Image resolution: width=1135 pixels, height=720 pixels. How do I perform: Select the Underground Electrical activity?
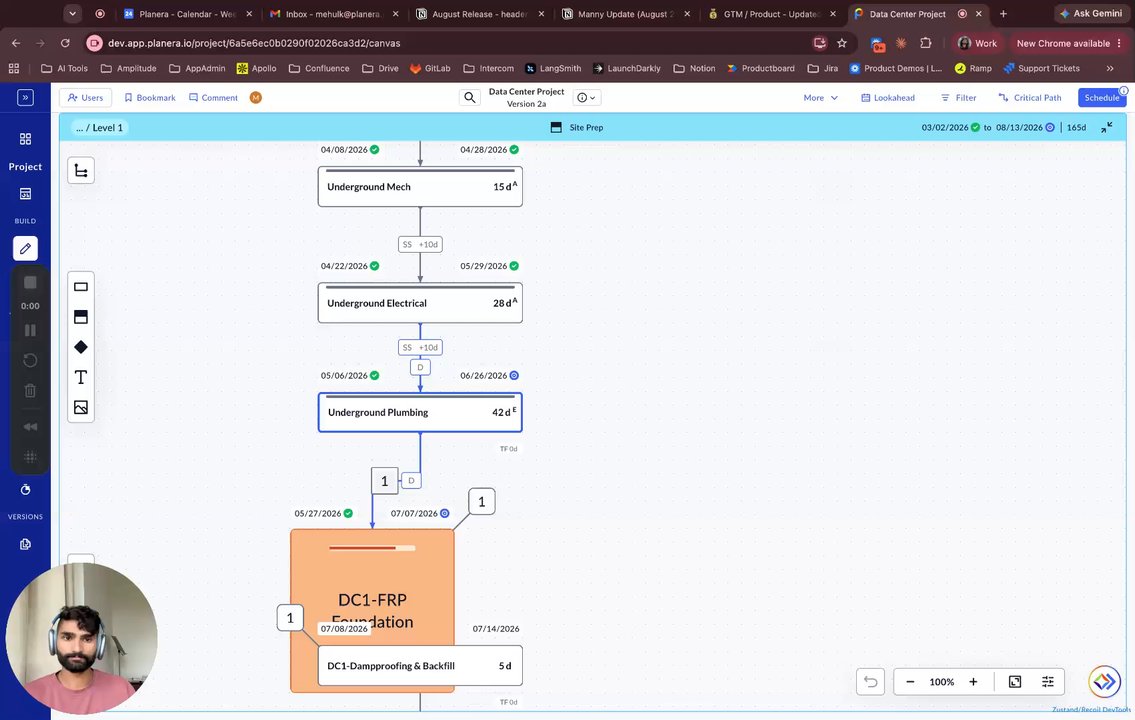coord(420,303)
